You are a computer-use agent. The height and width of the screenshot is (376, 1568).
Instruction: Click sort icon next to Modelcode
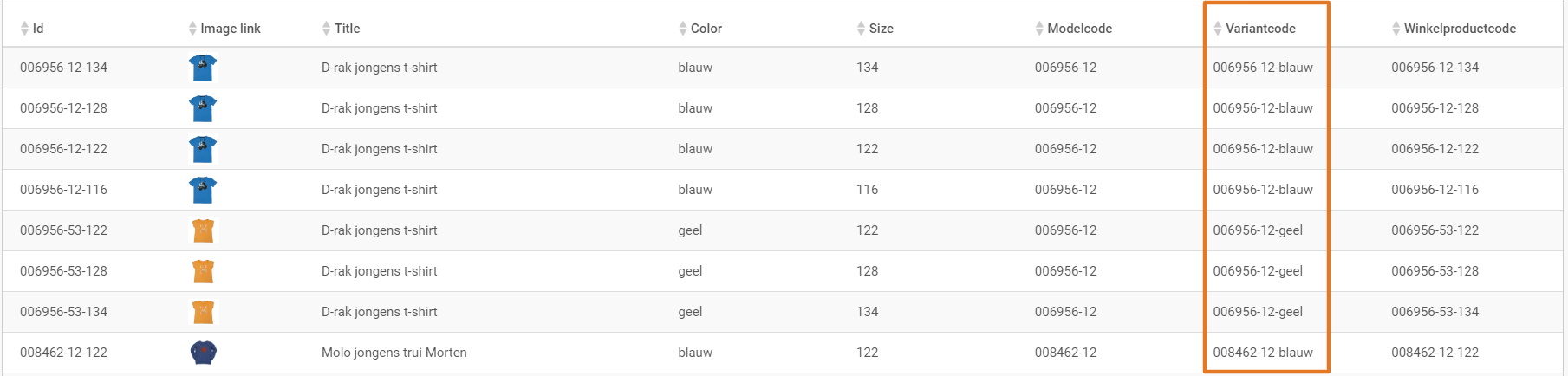(x=1039, y=29)
